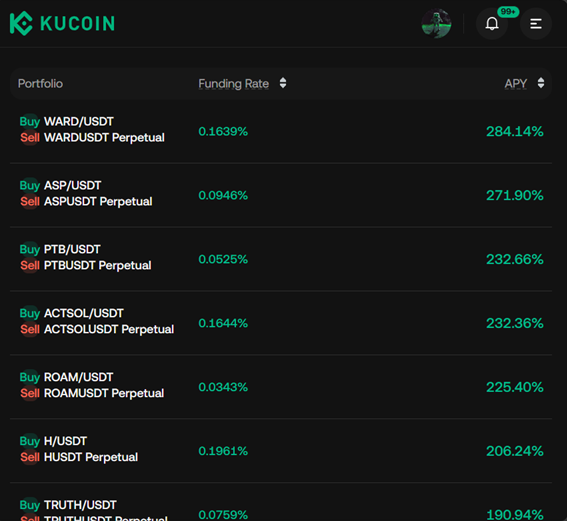Click funding rate 0.0946%
The image size is (567, 521).
(x=223, y=195)
